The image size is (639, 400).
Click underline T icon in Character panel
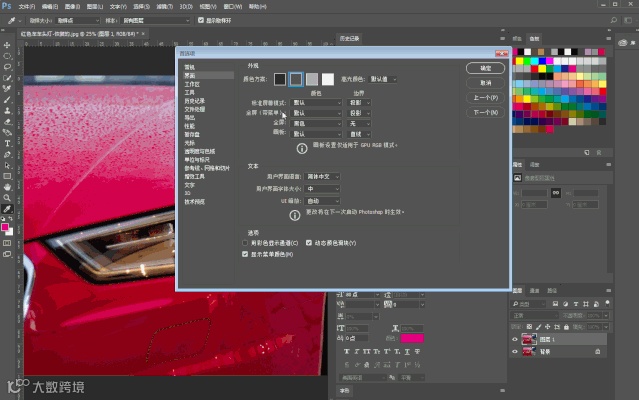(x=407, y=352)
